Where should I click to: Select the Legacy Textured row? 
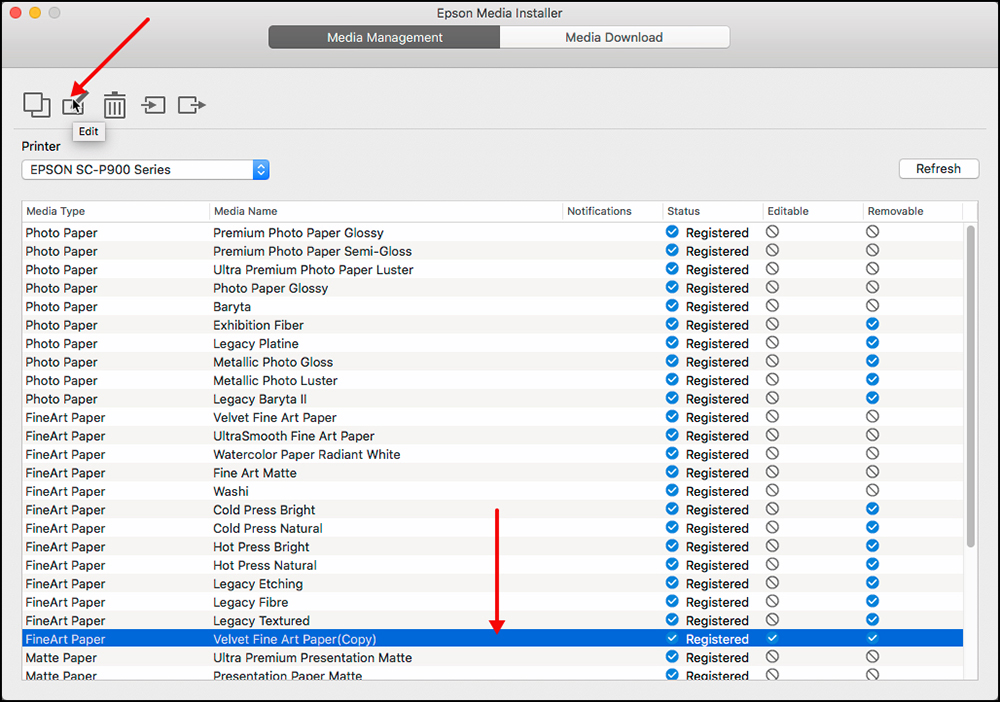[x=492, y=621]
